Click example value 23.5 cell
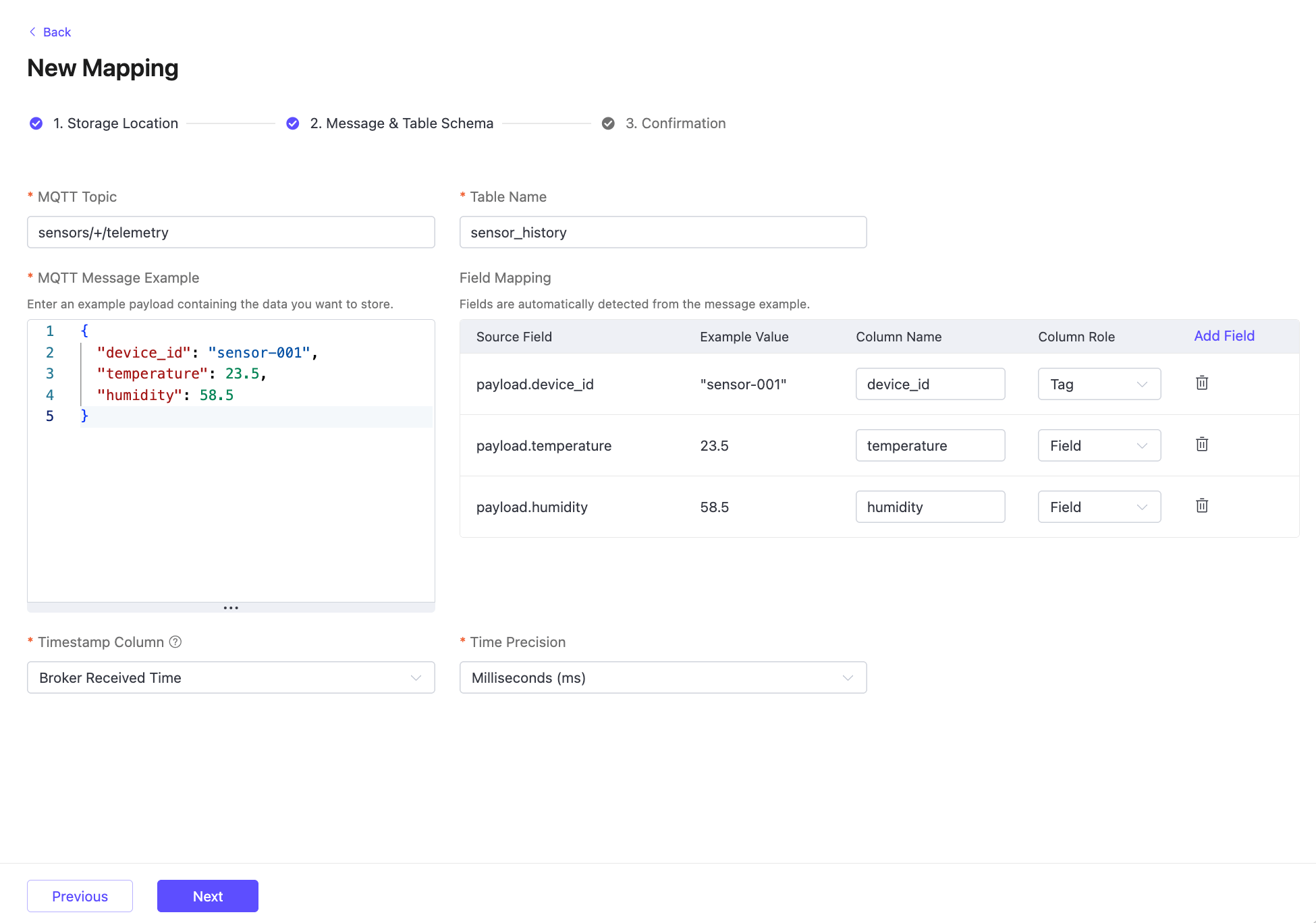This screenshot has height=923, width=1316. pos(714,445)
